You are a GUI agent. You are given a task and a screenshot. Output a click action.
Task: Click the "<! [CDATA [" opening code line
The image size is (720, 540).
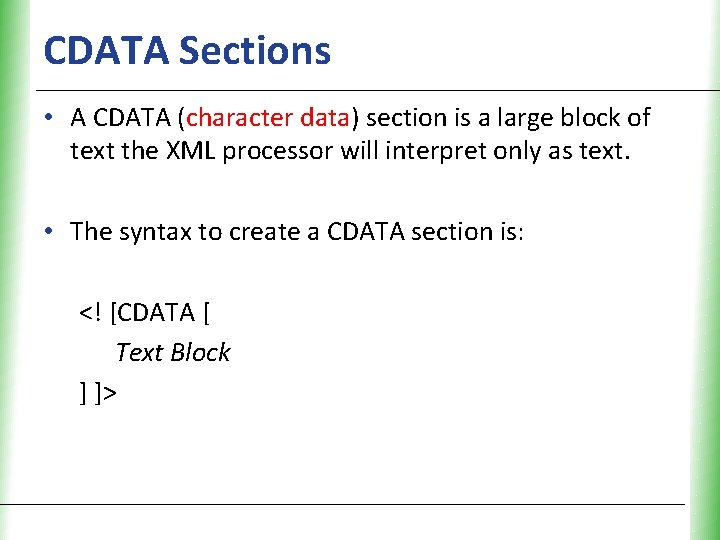click(x=145, y=313)
